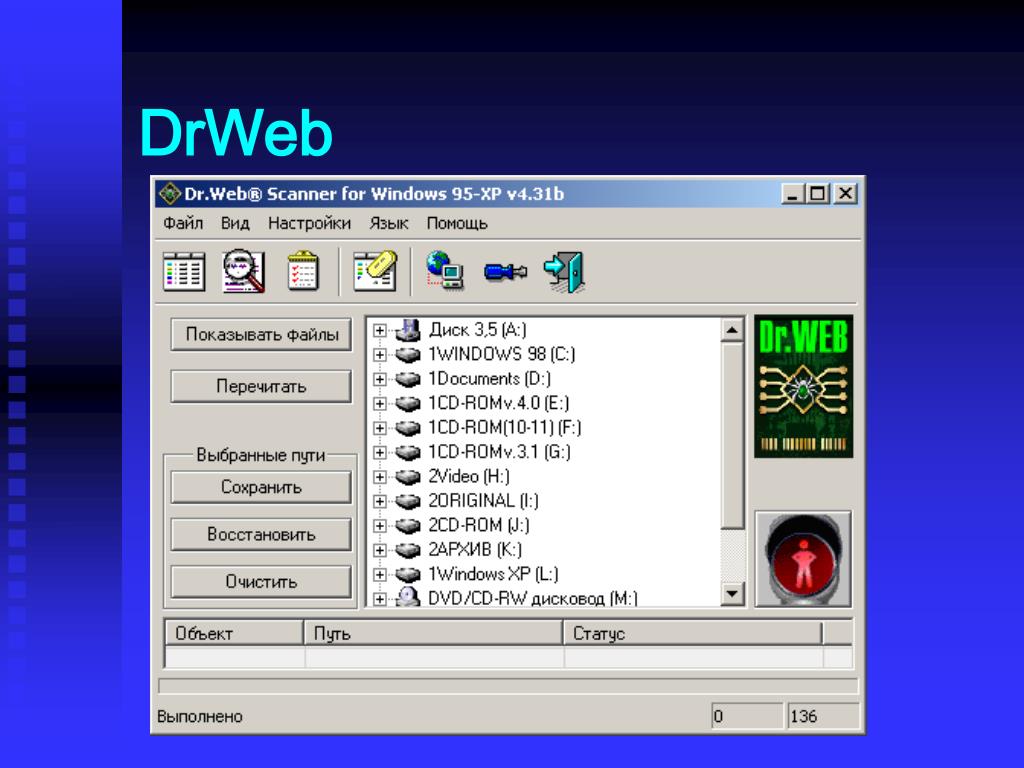The width and height of the screenshot is (1024, 768).
Task: Expand the 2Video (H:) node
Action: (x=379, y=477)
